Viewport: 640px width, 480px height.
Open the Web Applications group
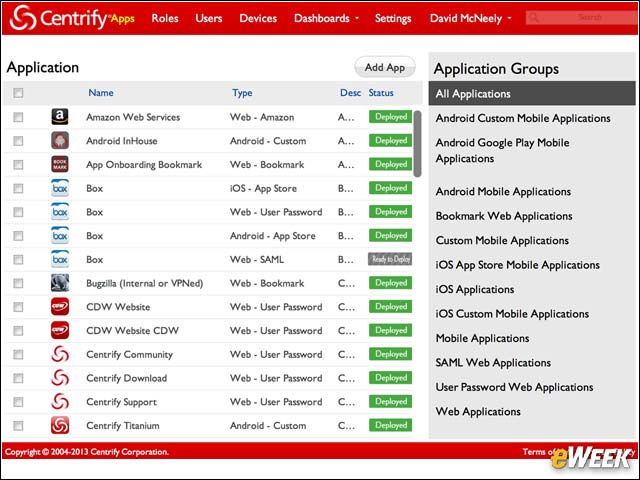coord(478,412)
